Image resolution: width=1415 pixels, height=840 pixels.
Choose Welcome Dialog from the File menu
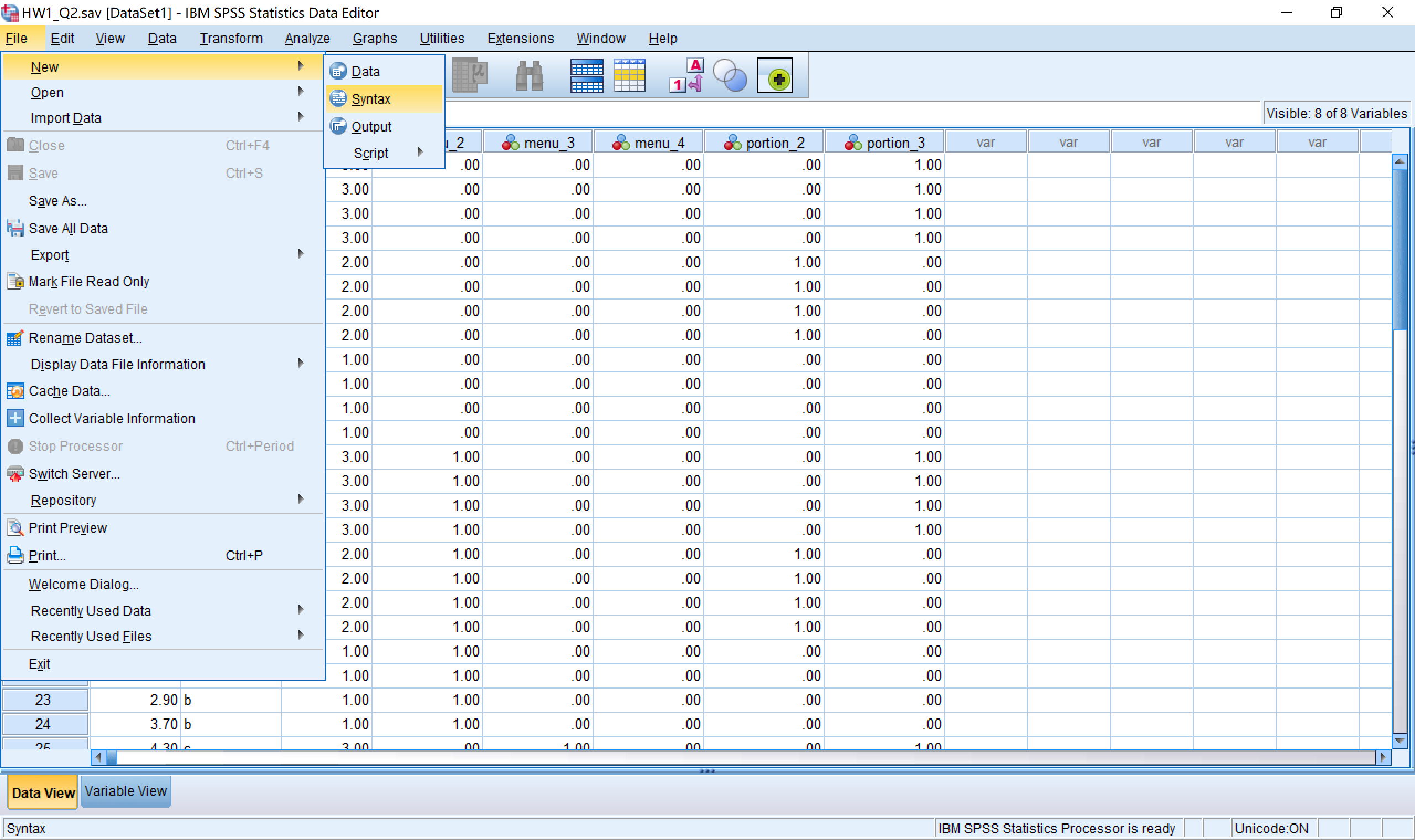[84, 584]
